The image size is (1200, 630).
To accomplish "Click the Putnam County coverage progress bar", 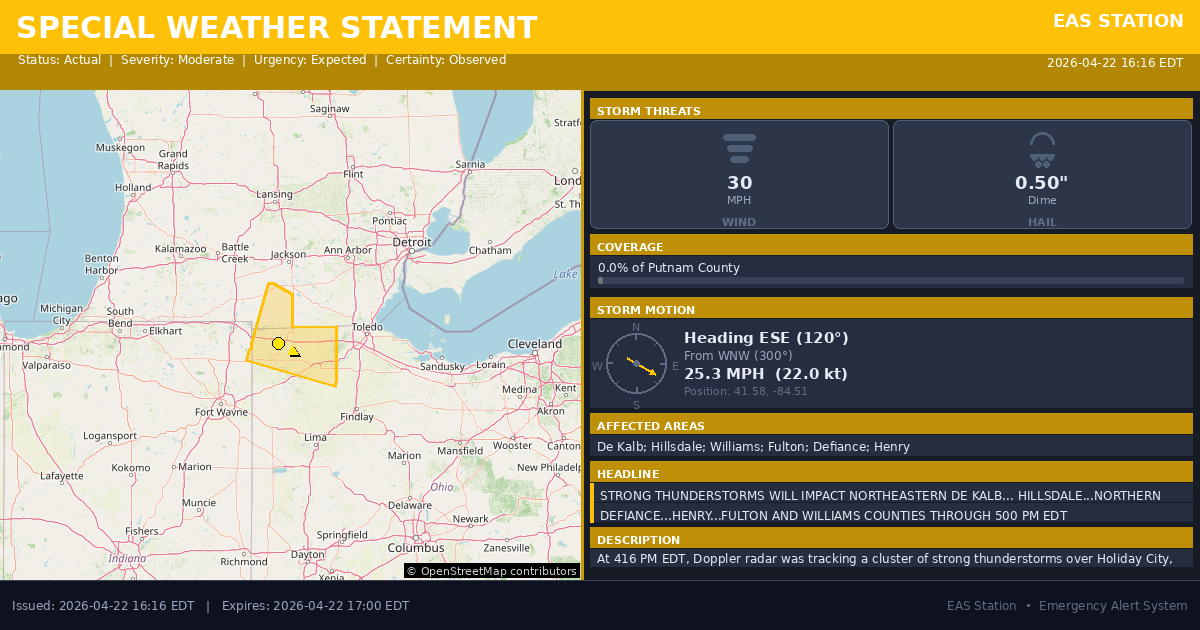I will click(x=891, y=281).
